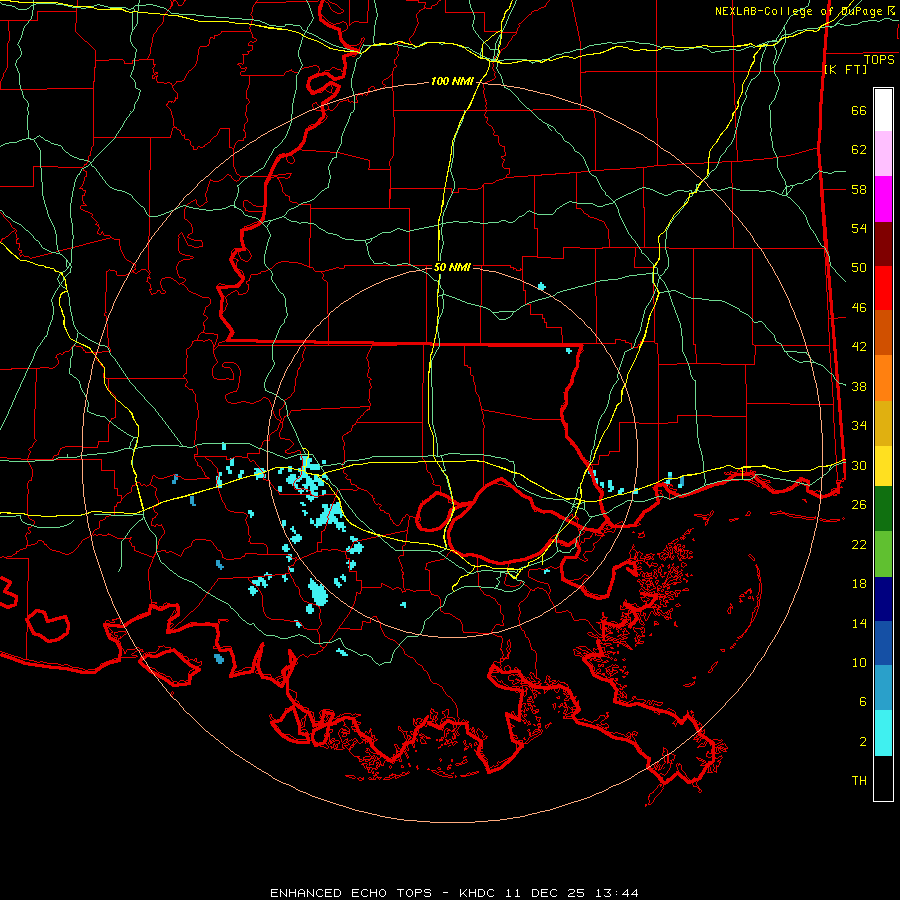Click the '42' legend value
This screenshot has height=900, width=900.
pyautogui.click(x=859, y=347)
